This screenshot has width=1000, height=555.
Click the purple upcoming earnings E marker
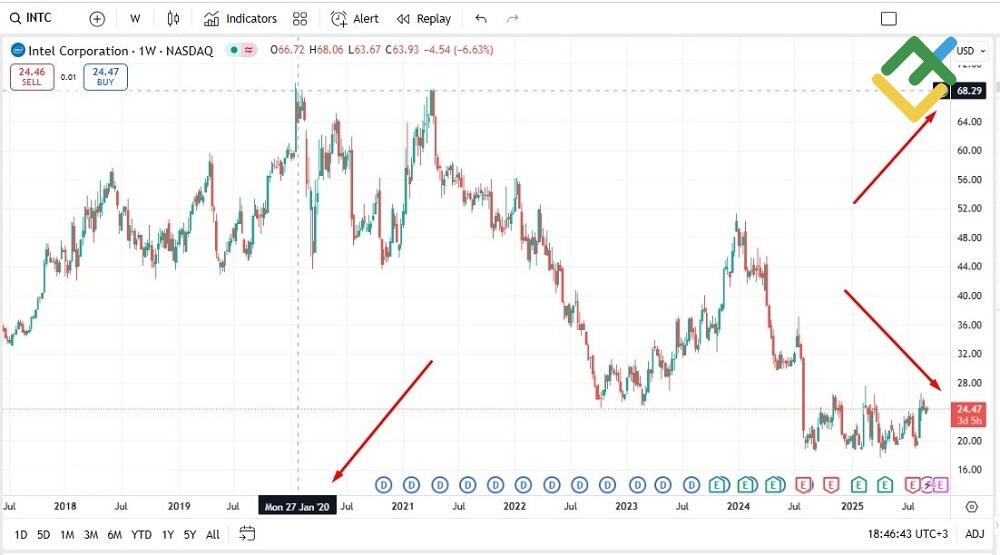click(940, 485)
